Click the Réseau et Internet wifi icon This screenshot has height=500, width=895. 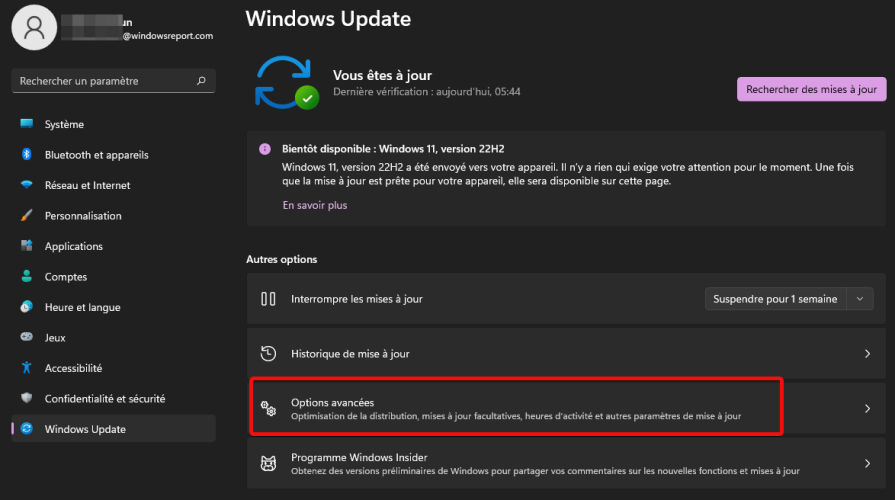click(26, 185)
